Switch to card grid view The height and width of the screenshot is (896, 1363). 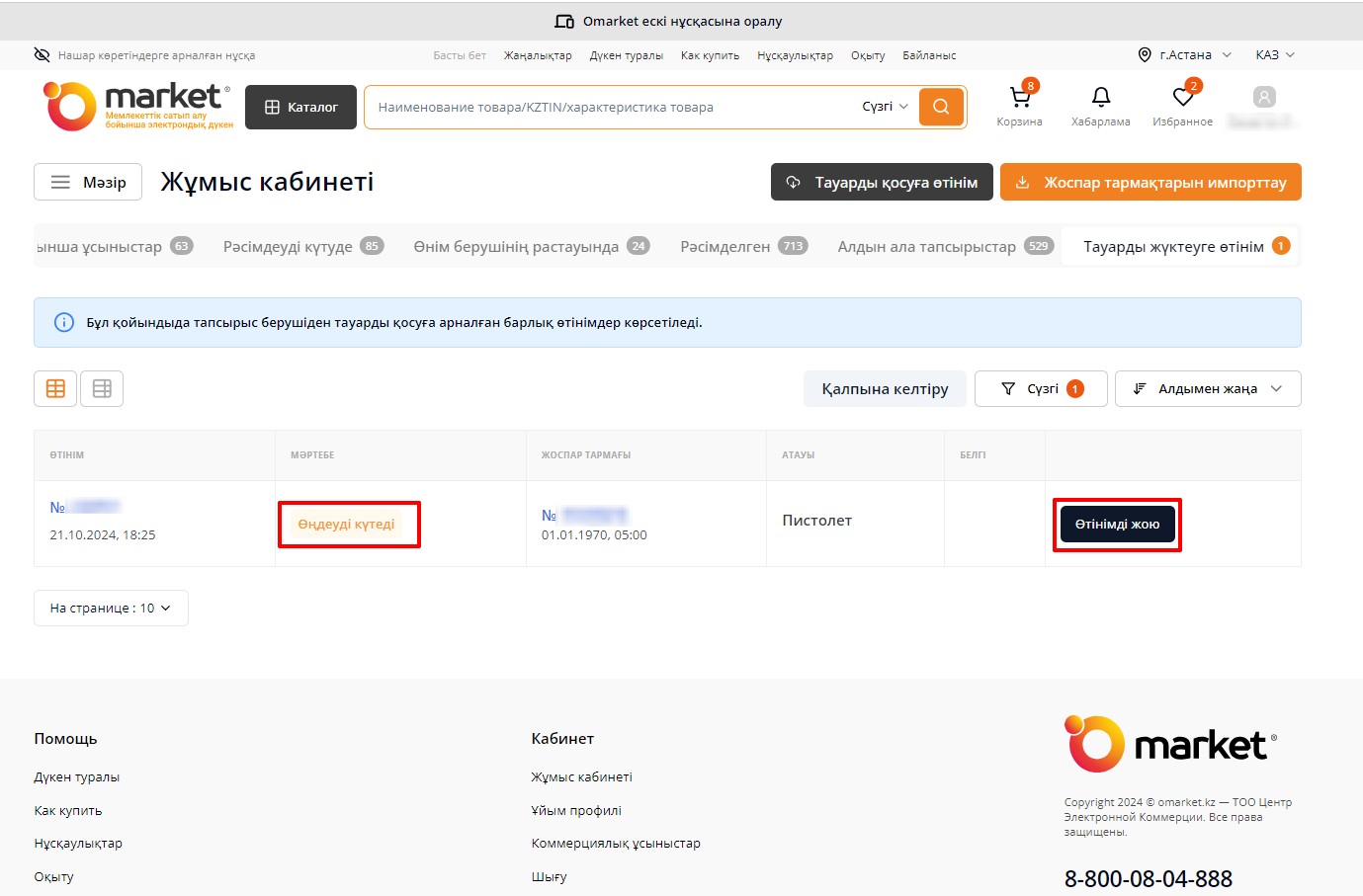(55, 388)
